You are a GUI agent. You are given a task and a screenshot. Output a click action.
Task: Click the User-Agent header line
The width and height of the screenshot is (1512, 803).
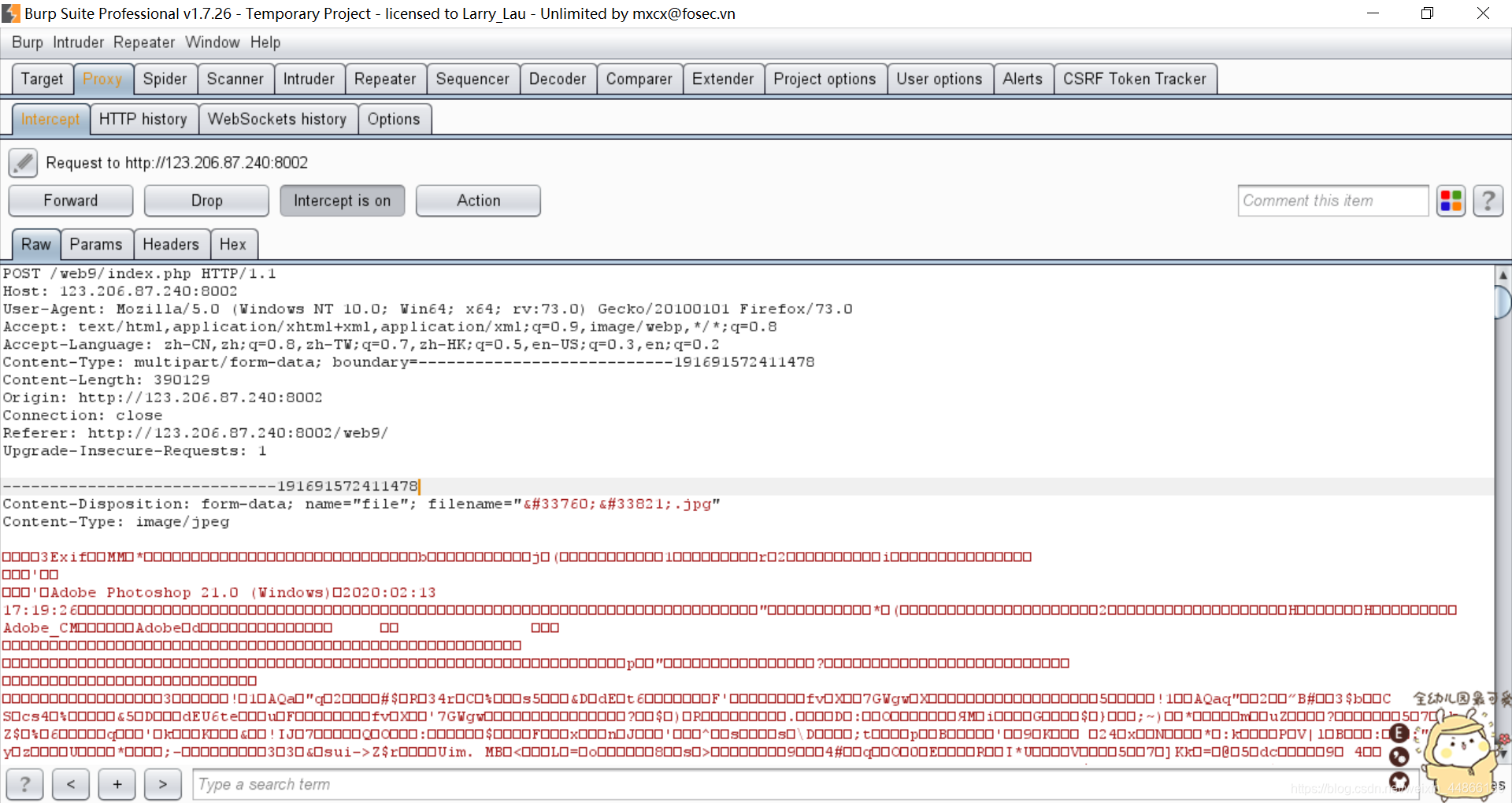point(428,309)
